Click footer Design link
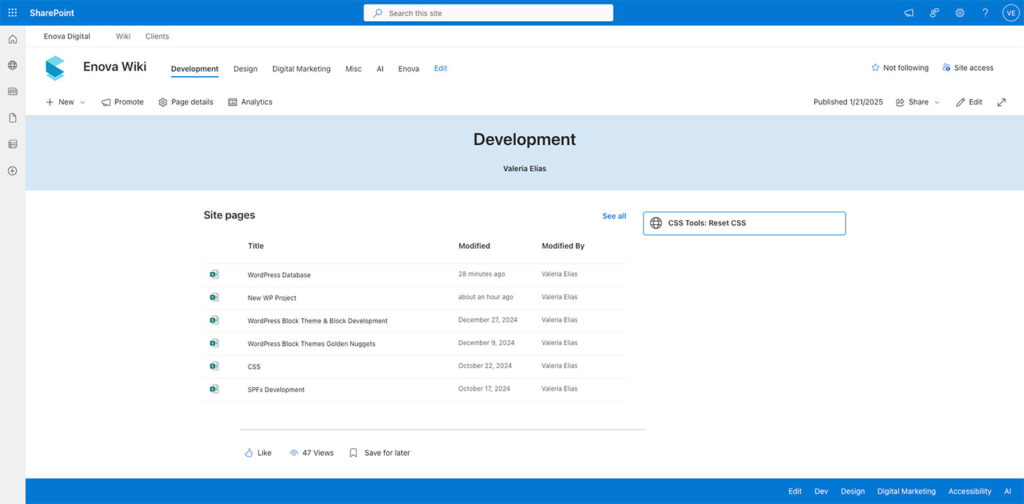 click(x=852, y=492)
